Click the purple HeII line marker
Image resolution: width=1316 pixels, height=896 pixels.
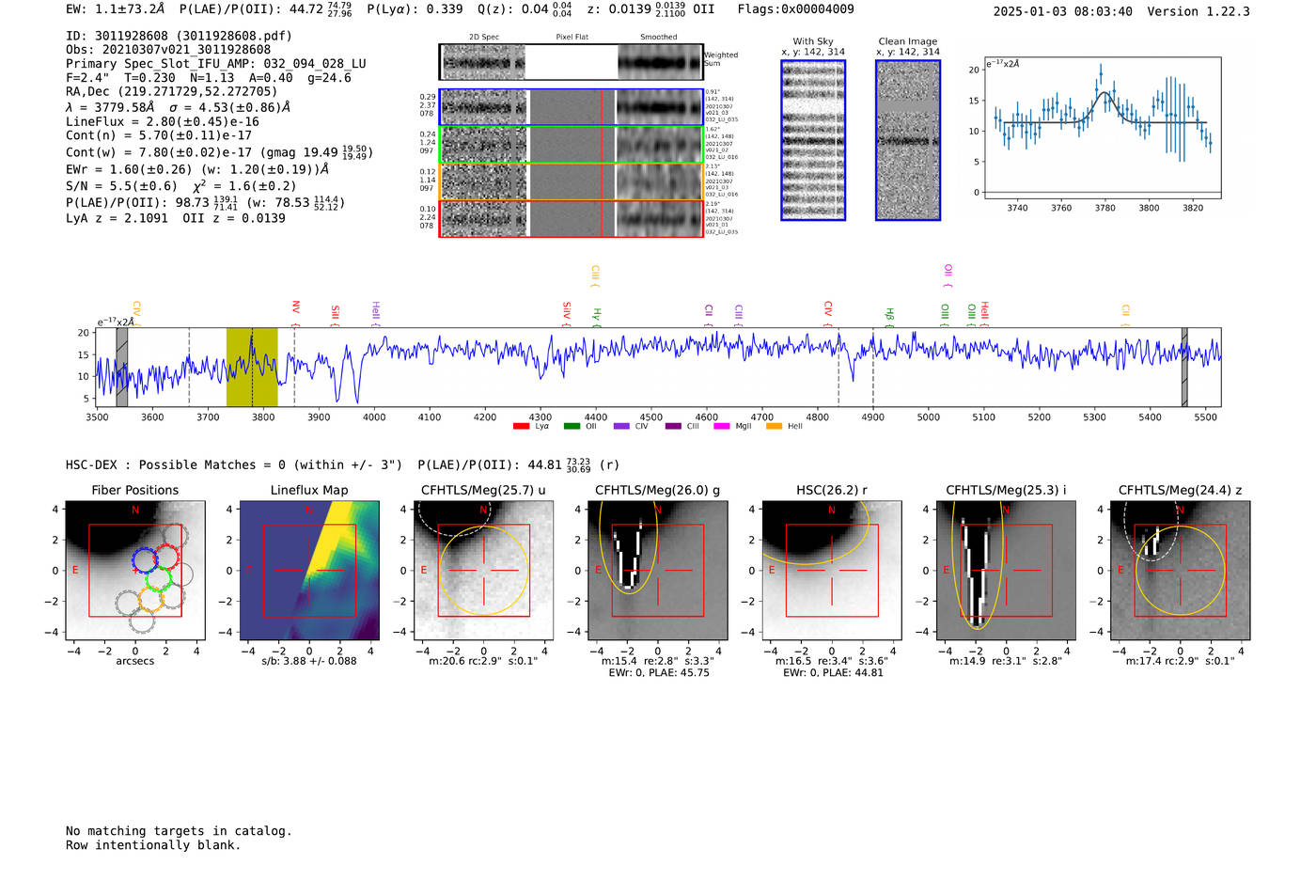click(x=375, y=313)
